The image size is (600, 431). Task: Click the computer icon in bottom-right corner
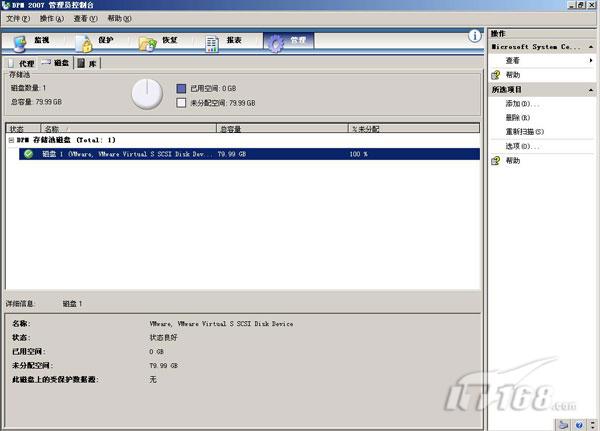click(564, 424)
